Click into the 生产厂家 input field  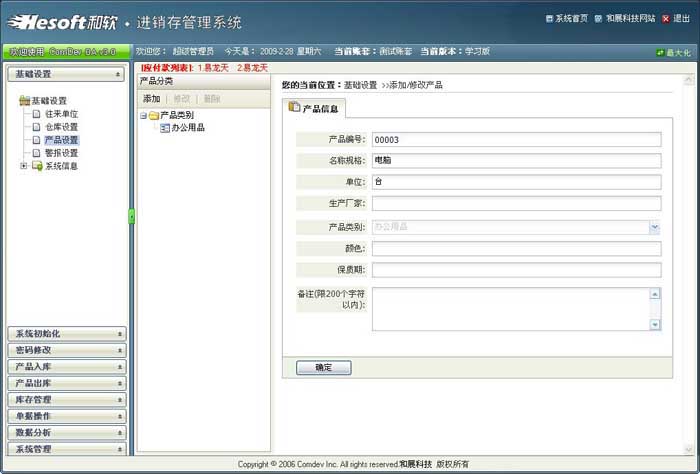(x=516, y=204)
